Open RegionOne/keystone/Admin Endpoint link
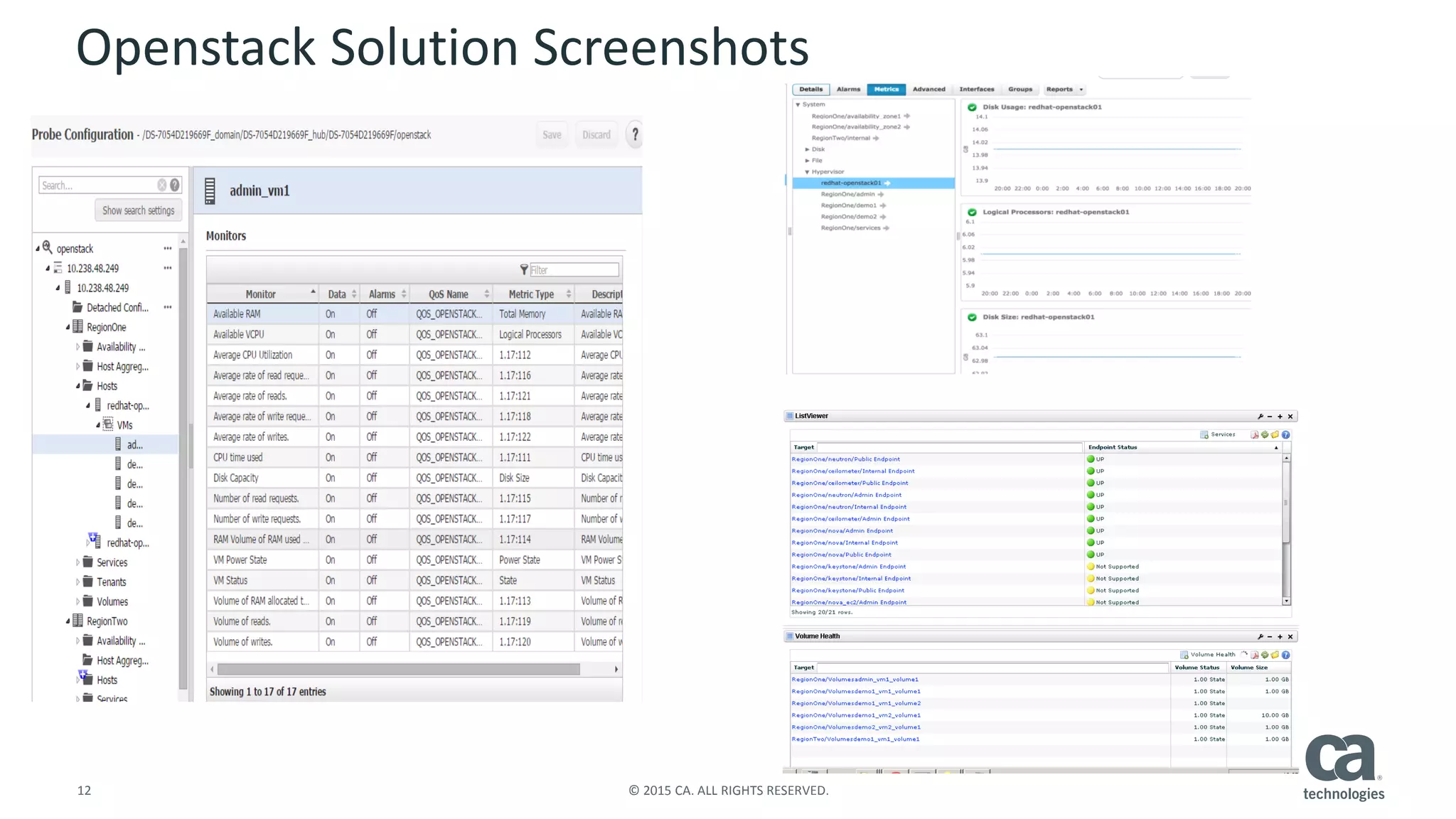Image resolution: width=1456 pixels, height=819 pixels. pos(848,567)
